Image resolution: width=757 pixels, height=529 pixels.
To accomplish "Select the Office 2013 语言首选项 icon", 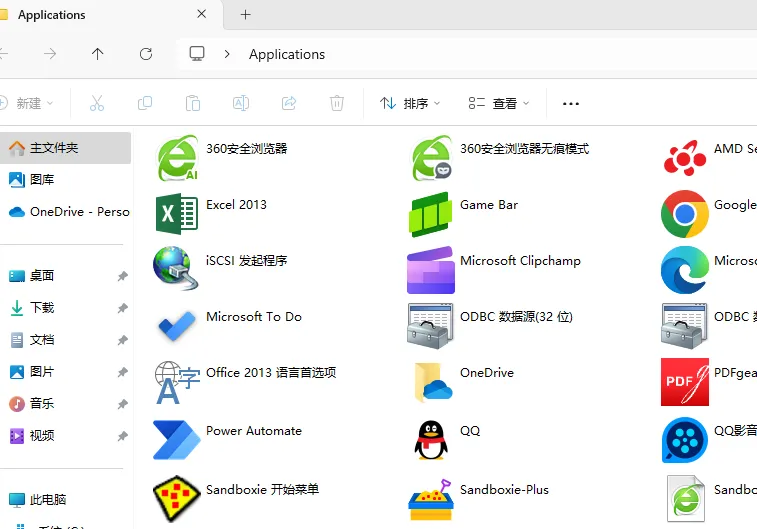I will coord(177,382).
